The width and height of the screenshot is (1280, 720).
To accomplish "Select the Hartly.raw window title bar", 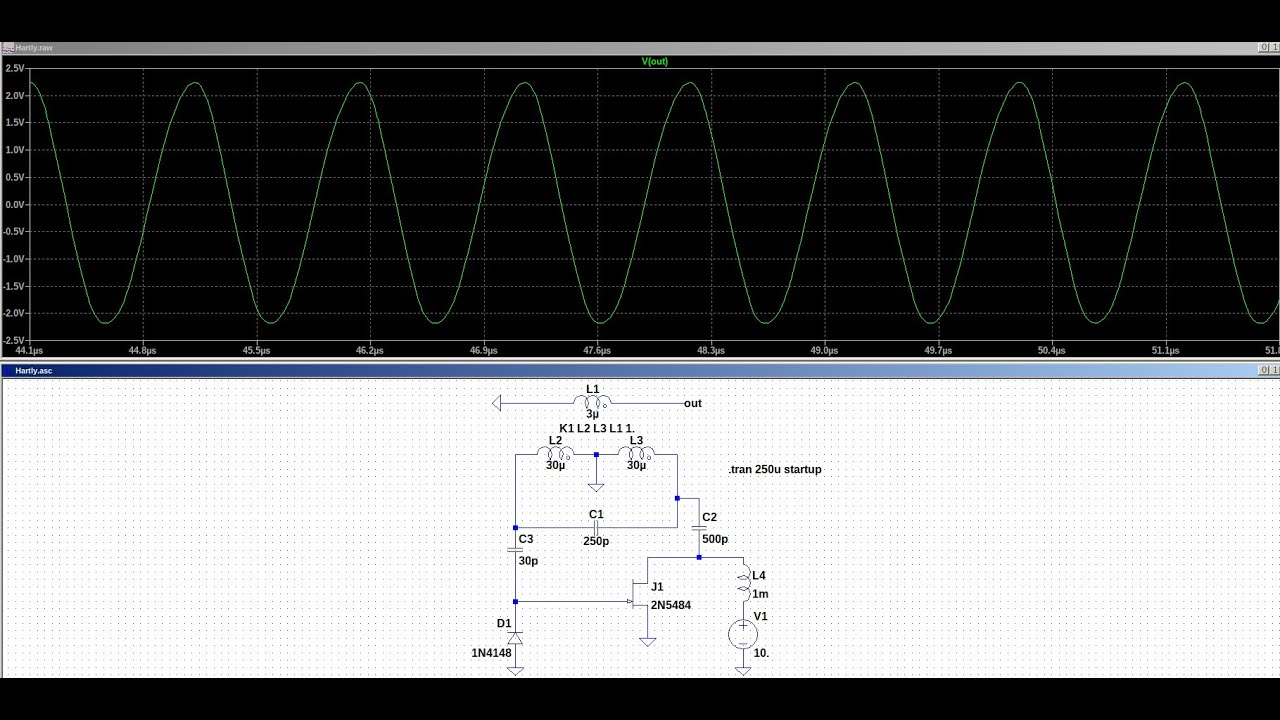I will click(640, 47).
